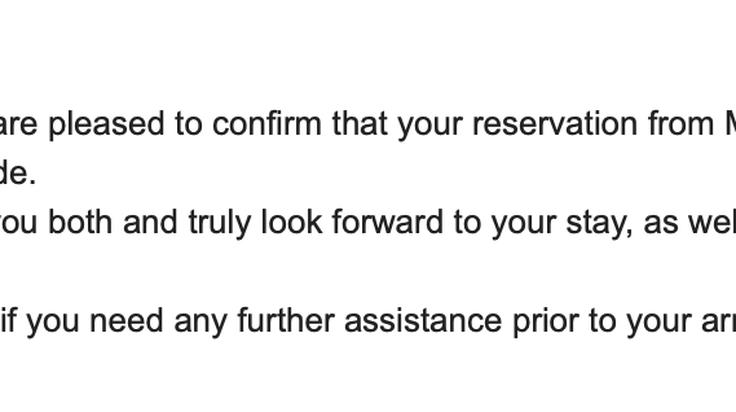
Task: Click the word "if" starting the last line
Action: [x=8, y=320]
